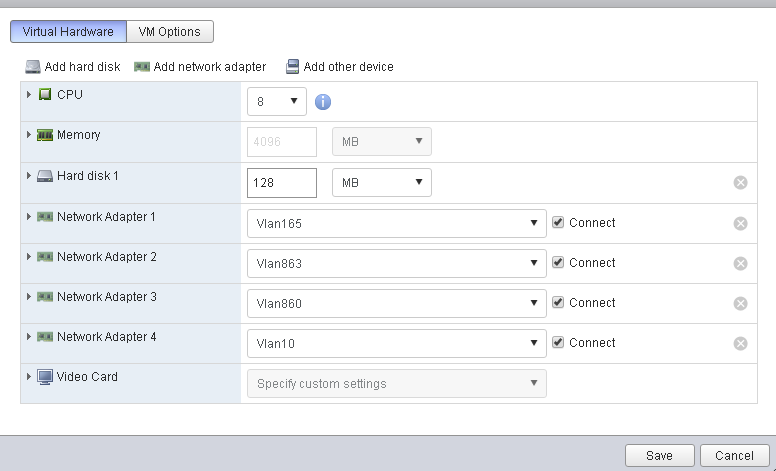Expand the Hard disk 1 row
The width and height of the screenshot is (776, 471).
(29, 176)
